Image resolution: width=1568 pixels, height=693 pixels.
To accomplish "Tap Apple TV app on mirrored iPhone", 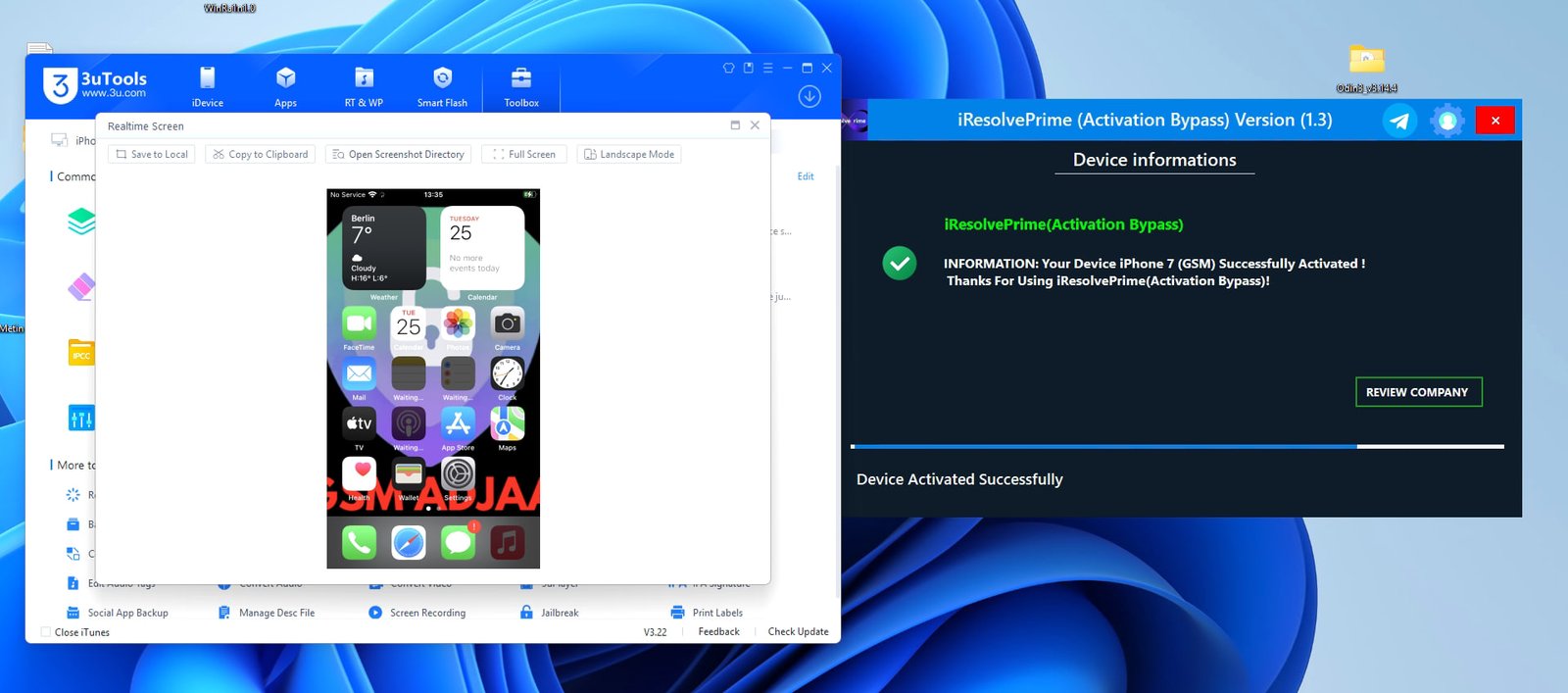I will tap(359, 423).
